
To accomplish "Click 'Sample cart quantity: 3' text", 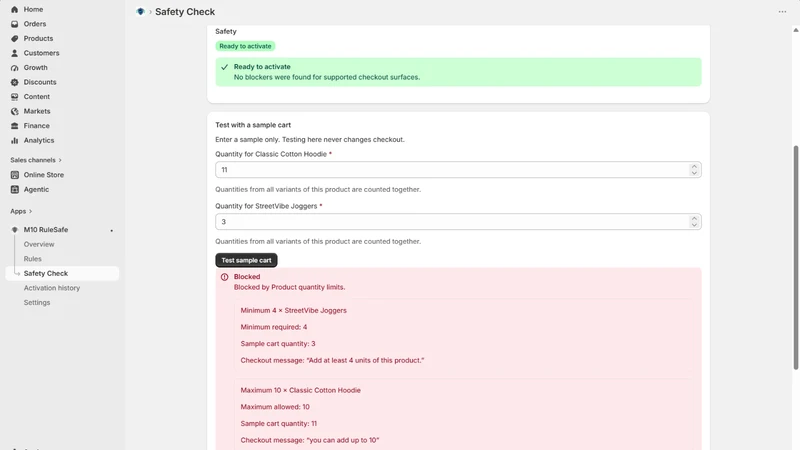I will pyautogui.click(x=278, y=344).
